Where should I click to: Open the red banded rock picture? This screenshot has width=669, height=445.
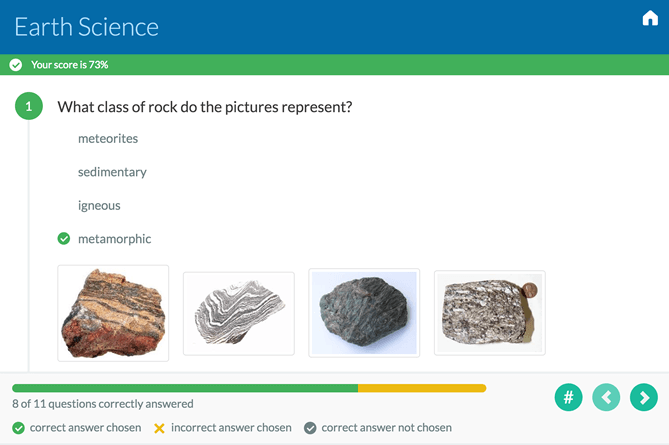tap(113, 312)
